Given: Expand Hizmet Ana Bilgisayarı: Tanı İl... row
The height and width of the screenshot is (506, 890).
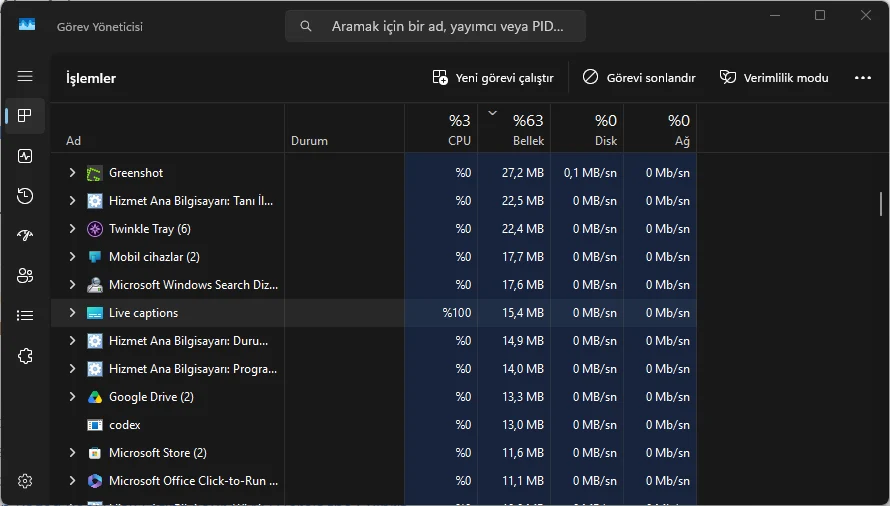Looking at the screenshot, I should coord(72,200).
